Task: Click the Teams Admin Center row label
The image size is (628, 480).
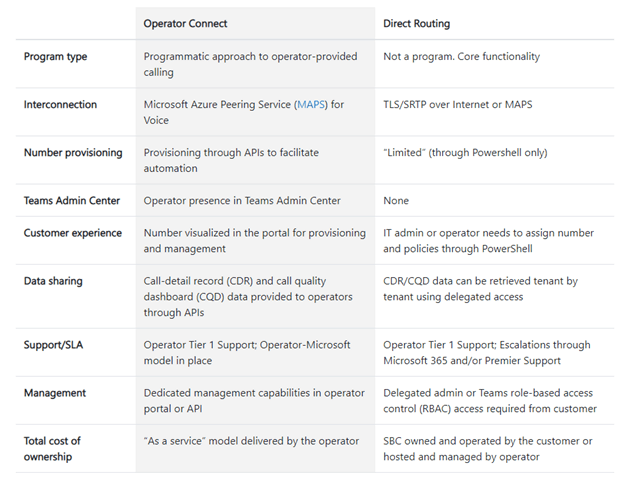Action: pos(72,201)
